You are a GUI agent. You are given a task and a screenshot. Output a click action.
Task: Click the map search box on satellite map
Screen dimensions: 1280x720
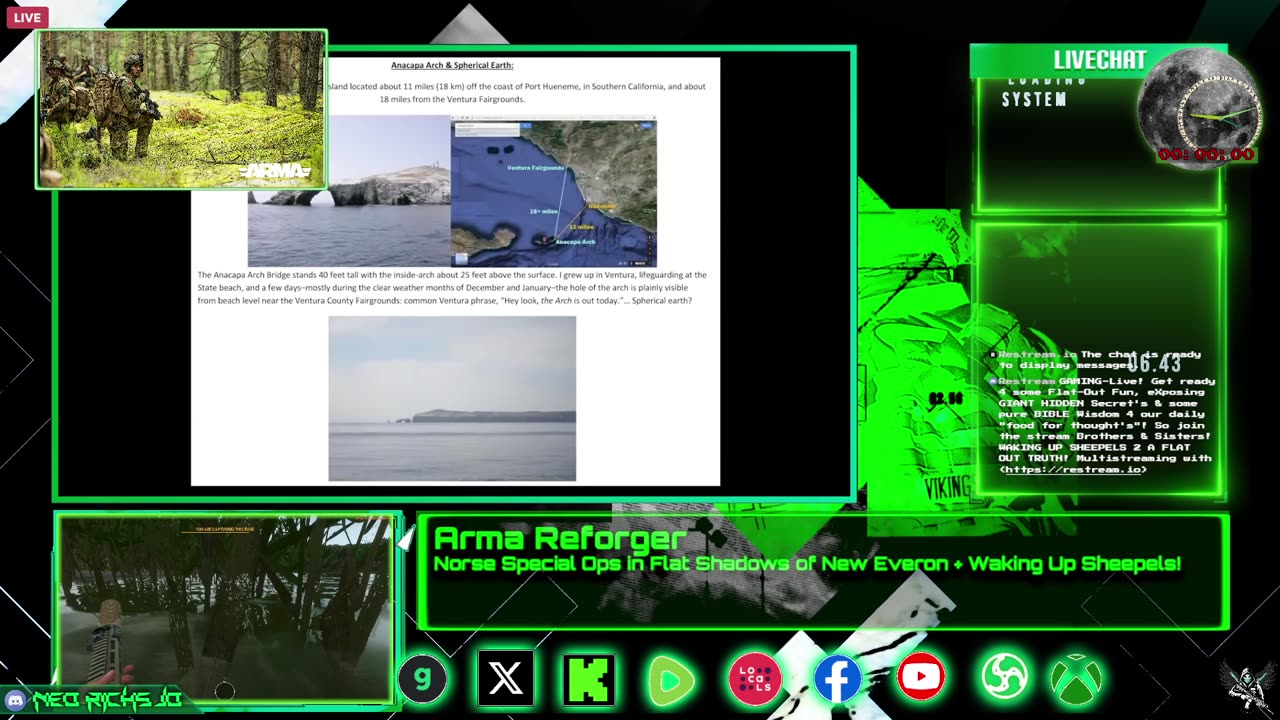[486, 128]
